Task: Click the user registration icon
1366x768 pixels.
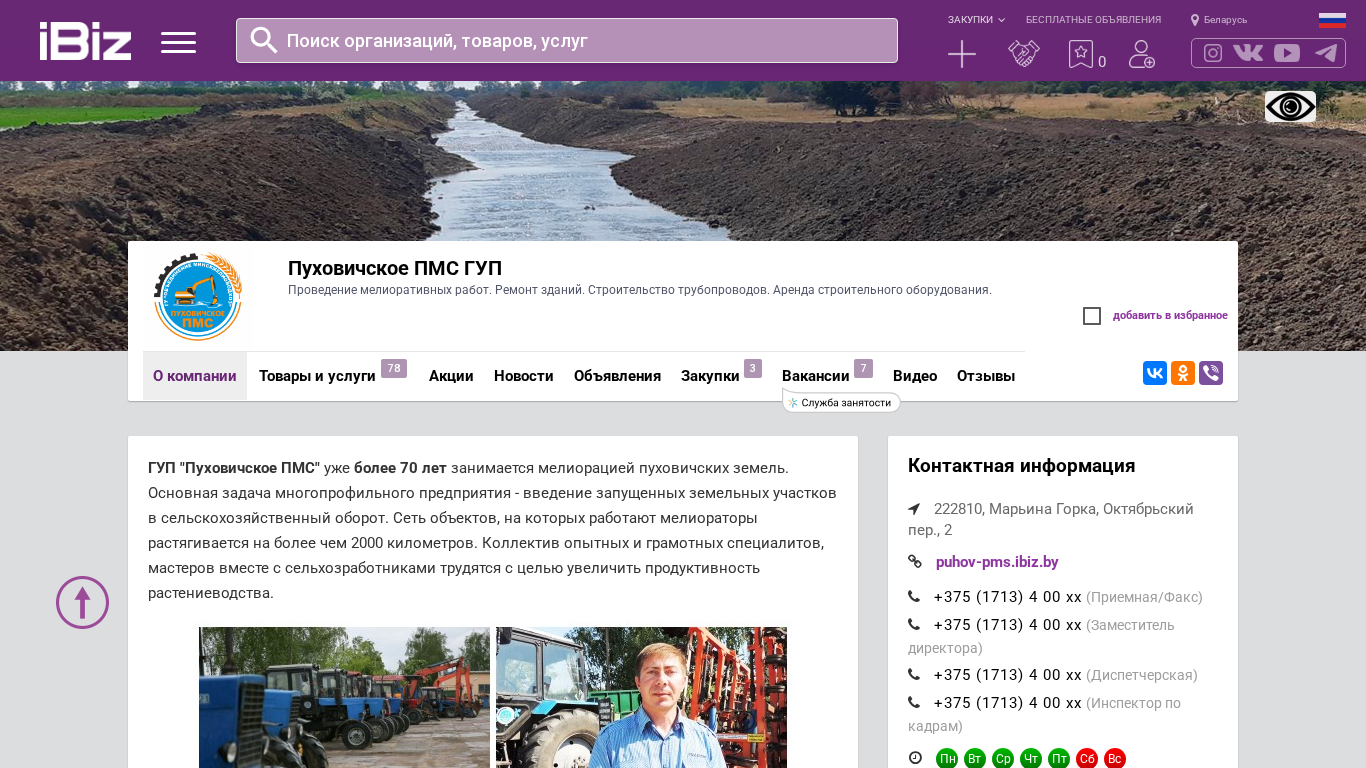Action: coord(1142,54)
